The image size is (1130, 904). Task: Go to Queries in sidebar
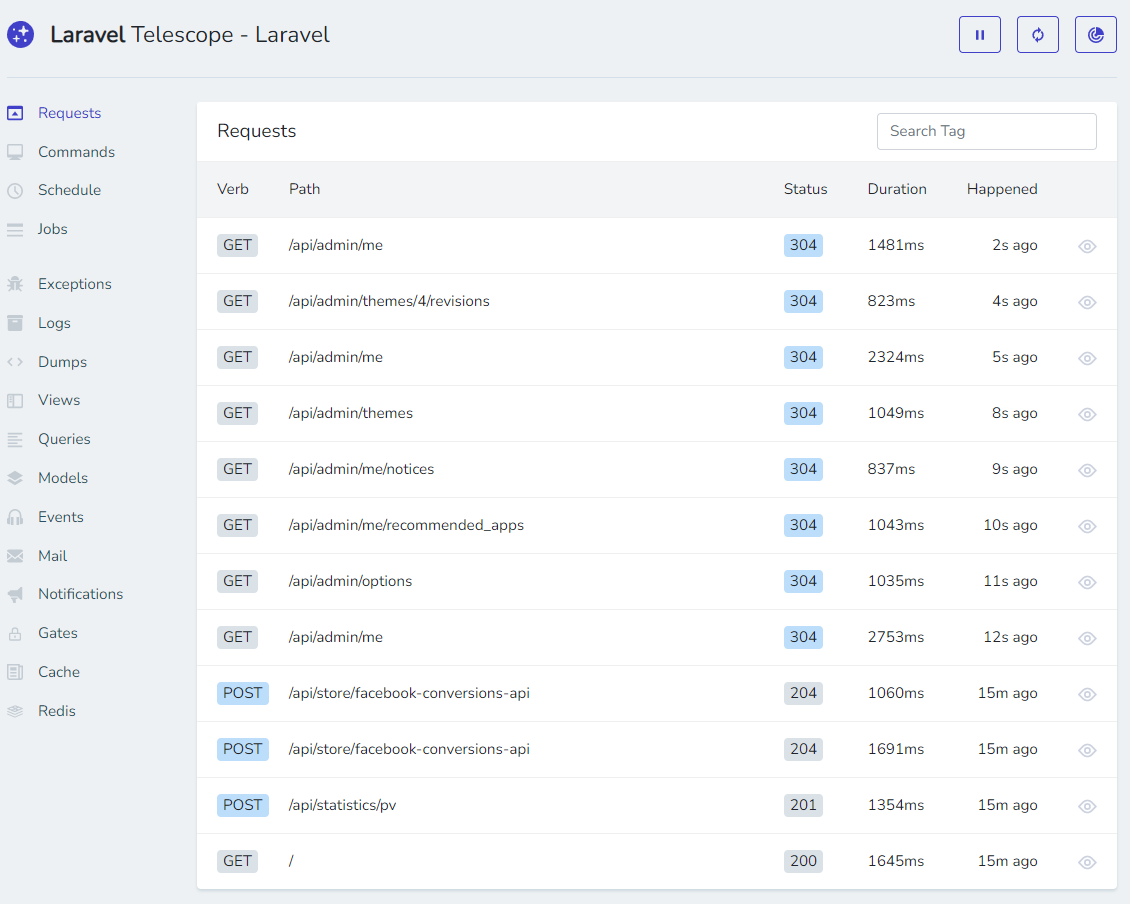click(x=64, y=439)
